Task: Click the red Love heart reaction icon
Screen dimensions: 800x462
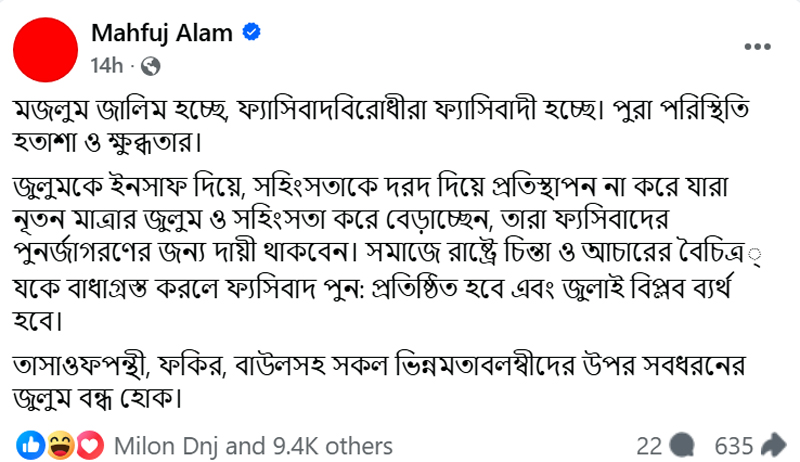Action: 91,443
